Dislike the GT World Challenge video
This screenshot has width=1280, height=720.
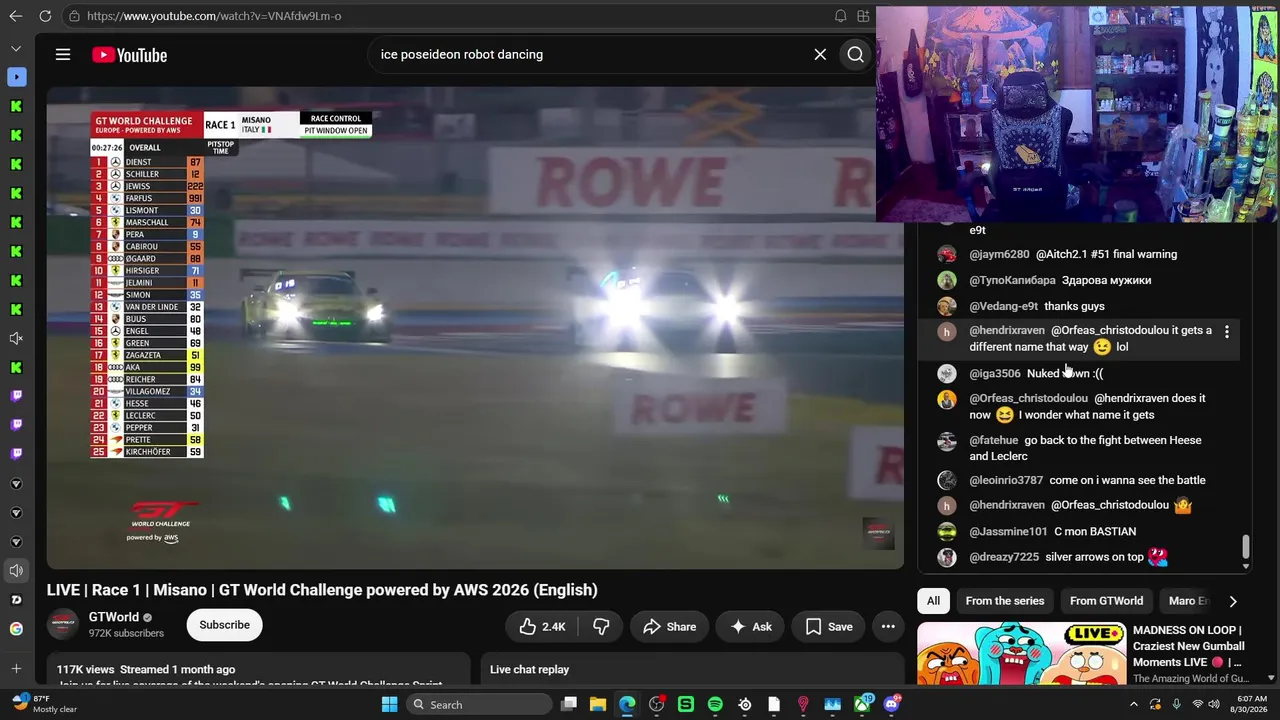tap(601, 627)
